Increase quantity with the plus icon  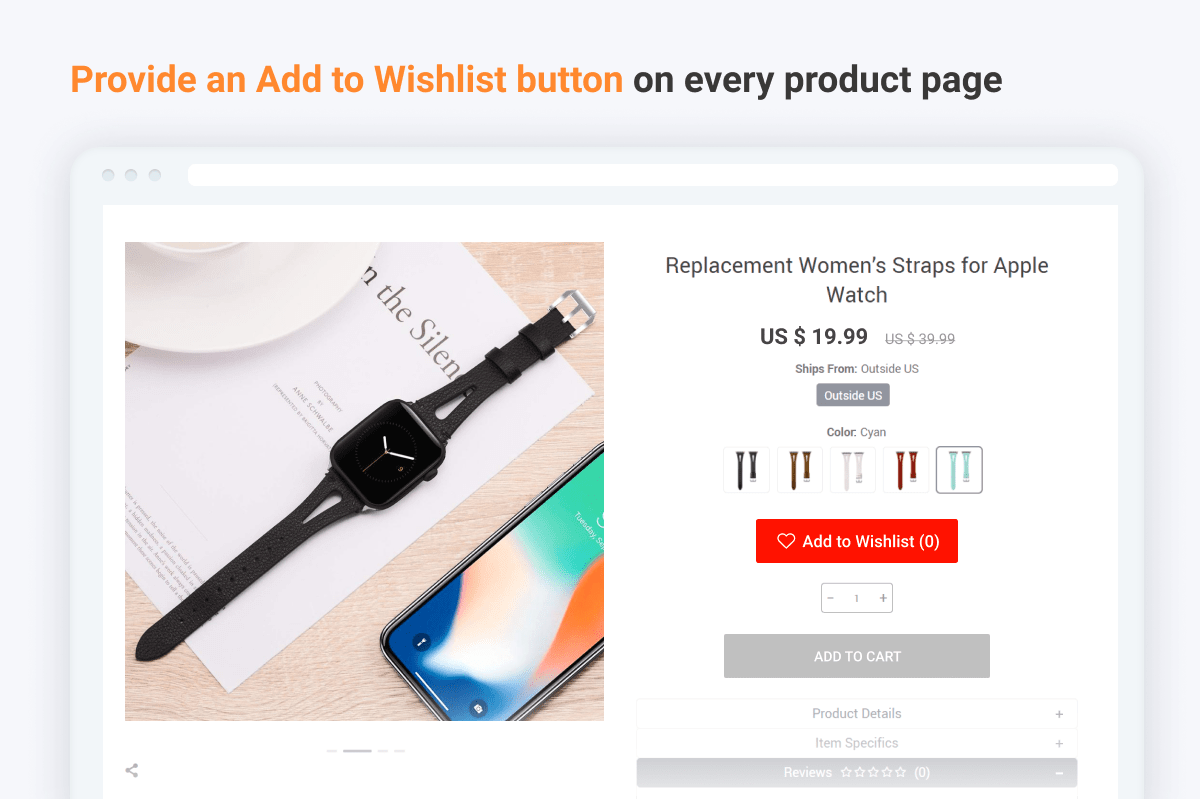click(883, 598)
